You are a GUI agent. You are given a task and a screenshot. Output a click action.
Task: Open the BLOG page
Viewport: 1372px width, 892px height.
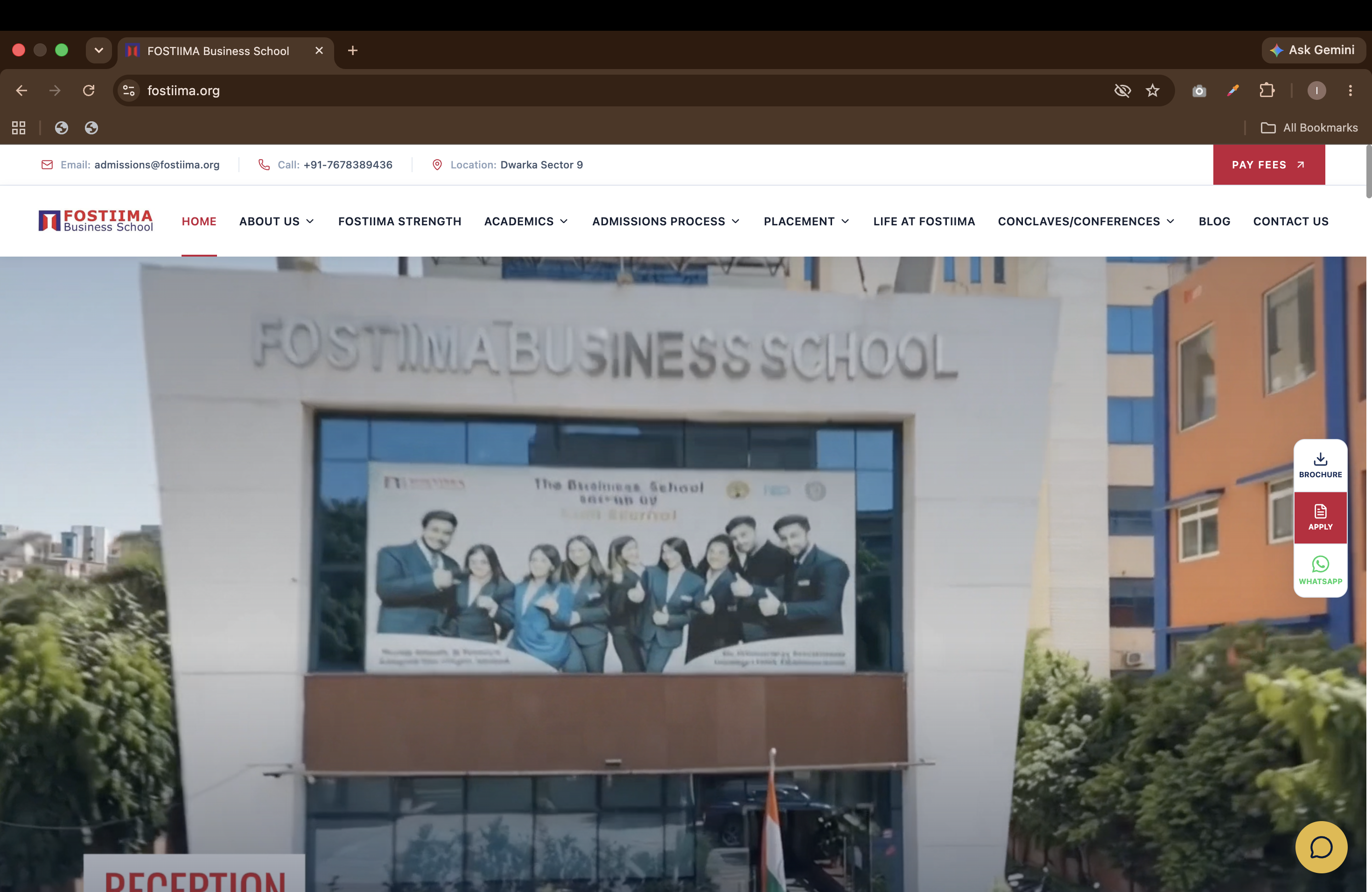click(x=1215, y=221)
